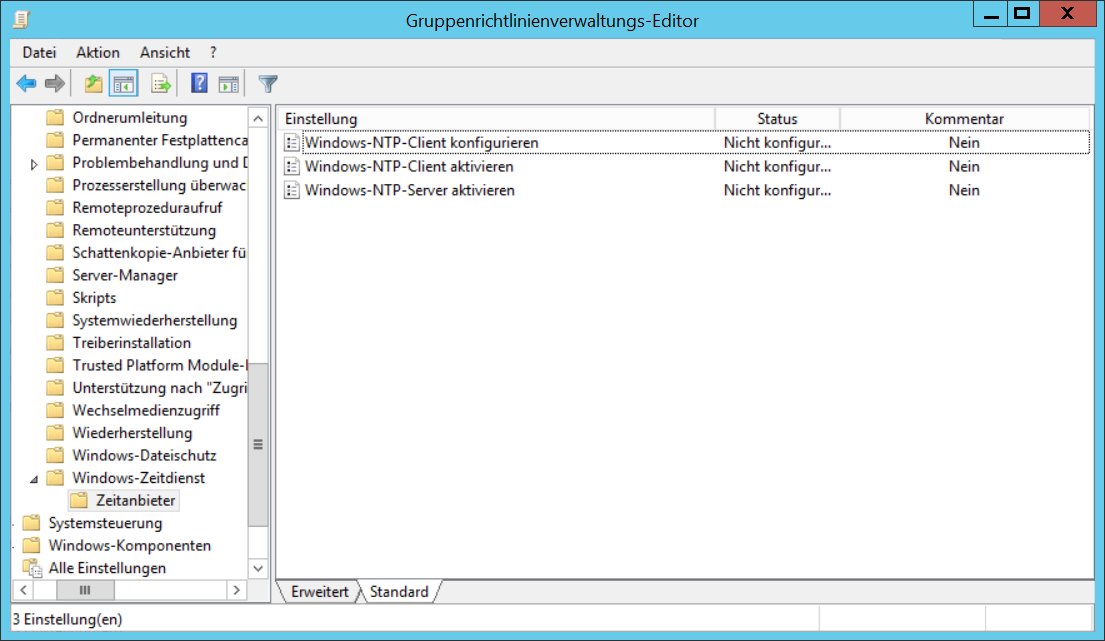Expand the Problembehandlung tree node
The height and width of the screenshot is (641, 1105).
pos(36,163)
